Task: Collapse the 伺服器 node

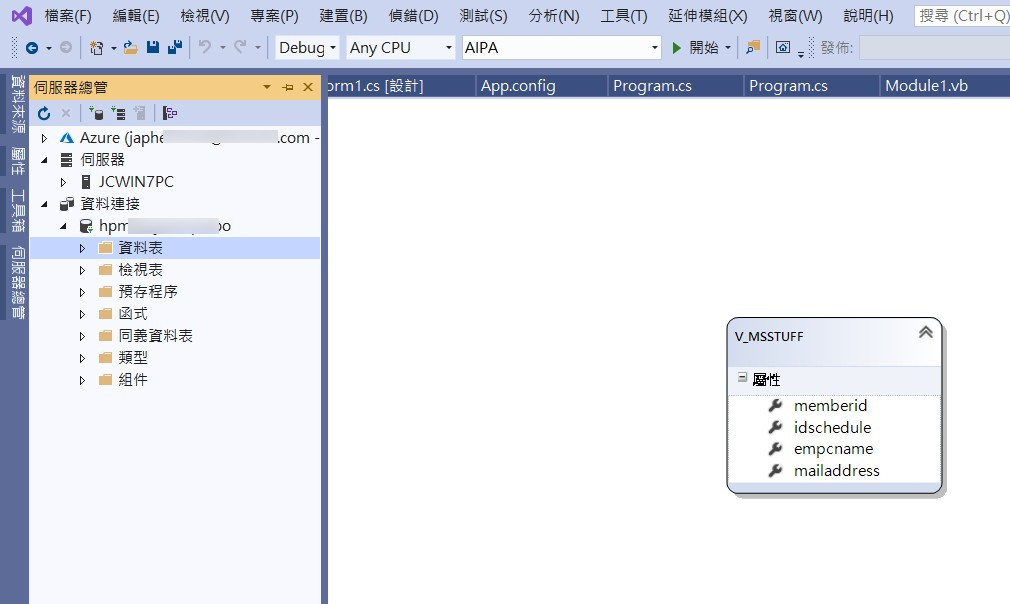Action: 44,160
